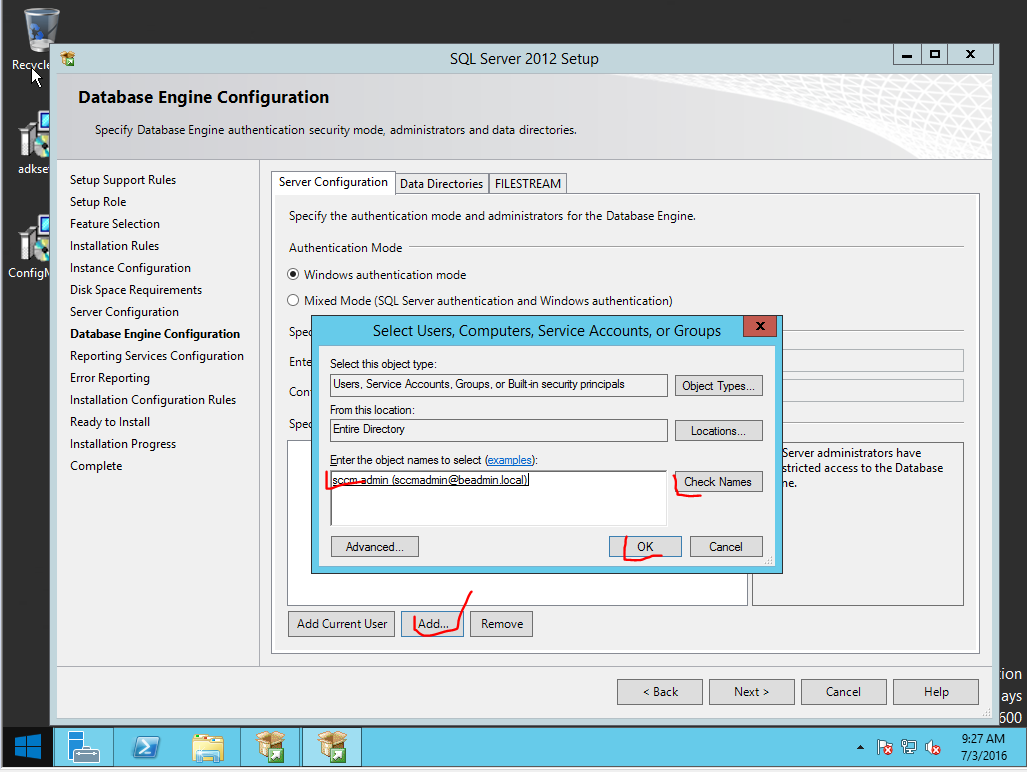
Task: Select the Reporting Services Configuration step
Action: coord(157,356)
